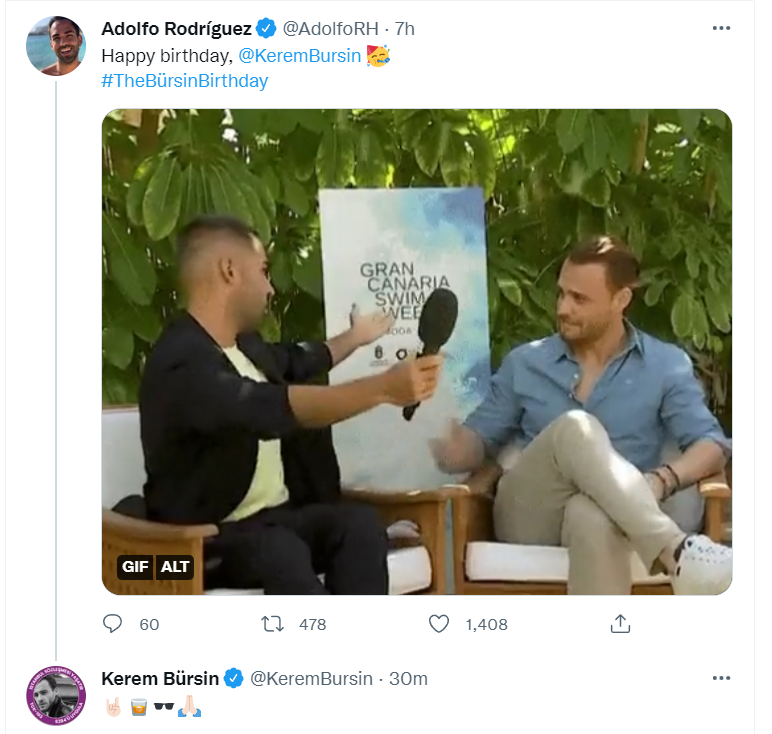Viewport: 772px width, 734px height.
Task: Click the GIF badge on the media
Action: pyautogui.click(x=134, y=566)
